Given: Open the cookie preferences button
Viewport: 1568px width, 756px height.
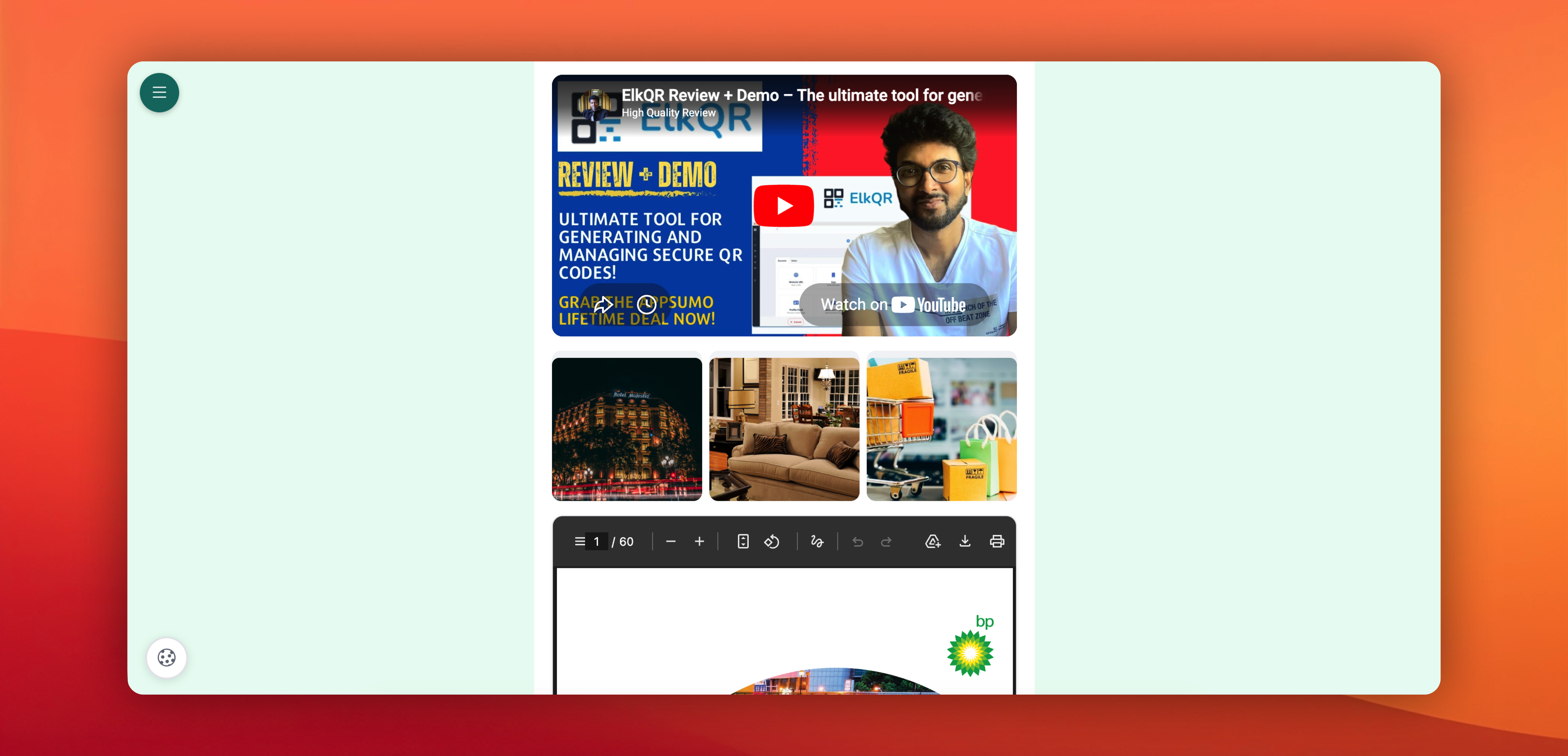Looking at the screenshot, I should click(x=167, y=657).
